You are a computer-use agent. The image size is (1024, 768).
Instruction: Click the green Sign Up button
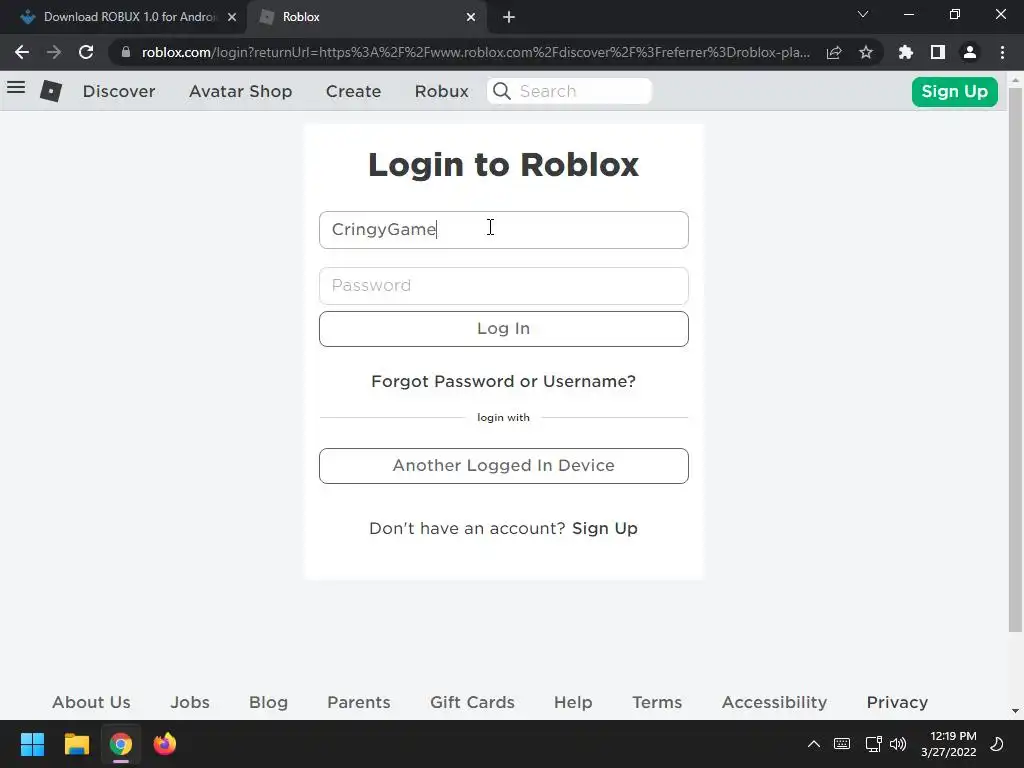click(954, 91)
